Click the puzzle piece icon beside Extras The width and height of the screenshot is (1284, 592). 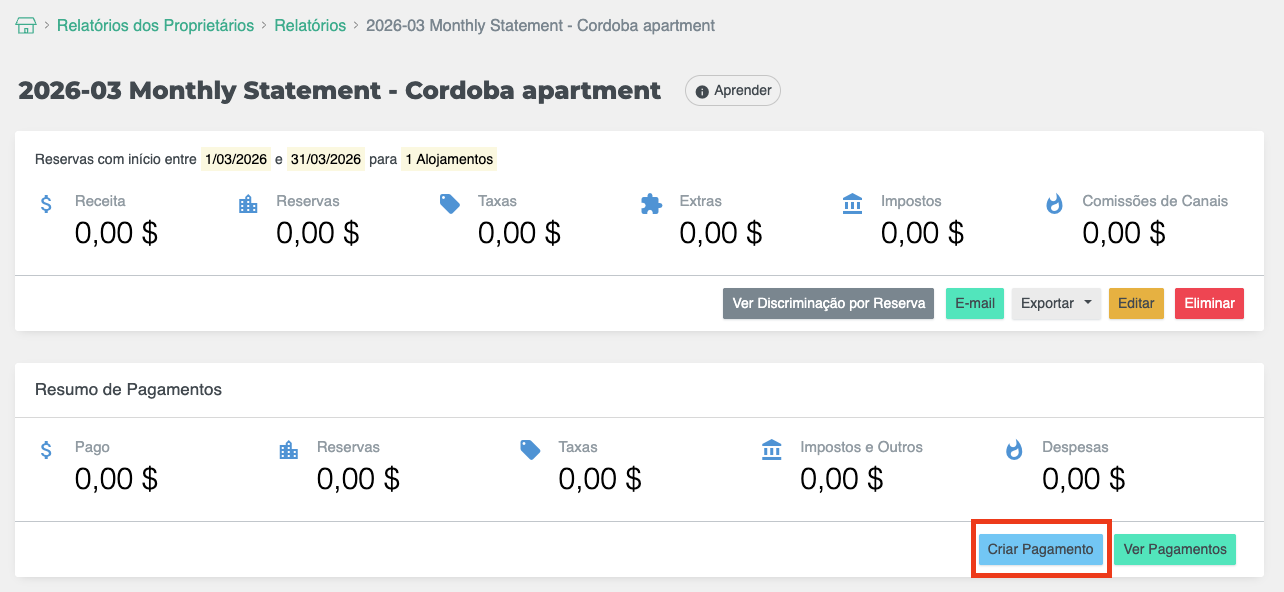[x=651, y=204]
